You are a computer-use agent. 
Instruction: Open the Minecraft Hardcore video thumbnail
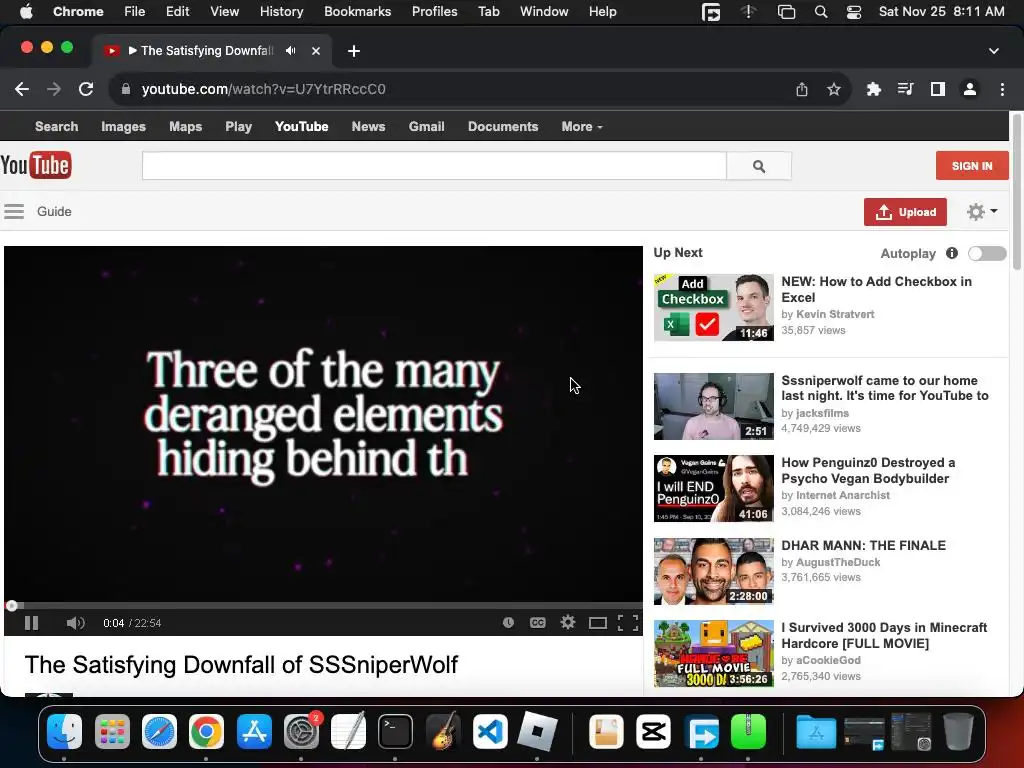pyautogui.click(x=714, y=653)
